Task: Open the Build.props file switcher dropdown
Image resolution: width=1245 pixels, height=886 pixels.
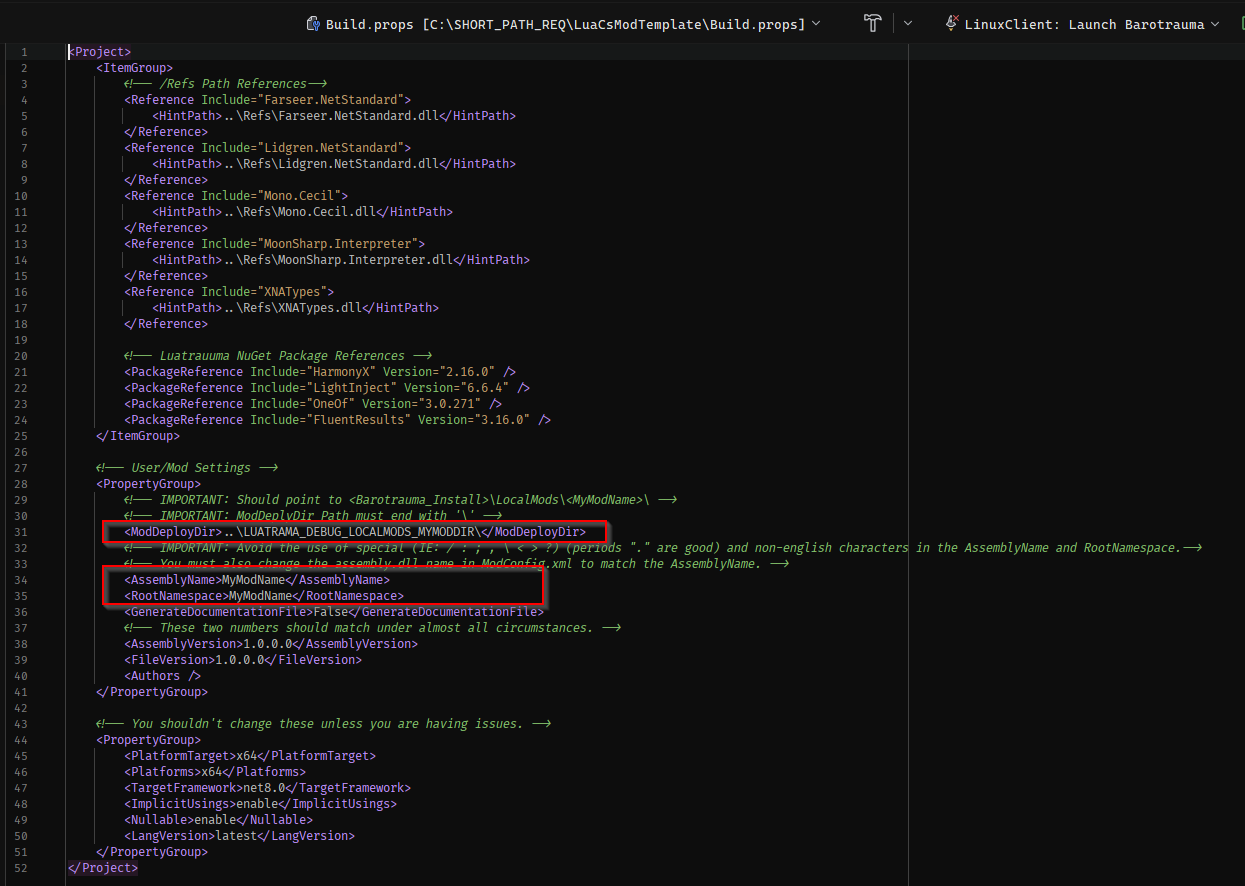Action: (x=817, y=24)
